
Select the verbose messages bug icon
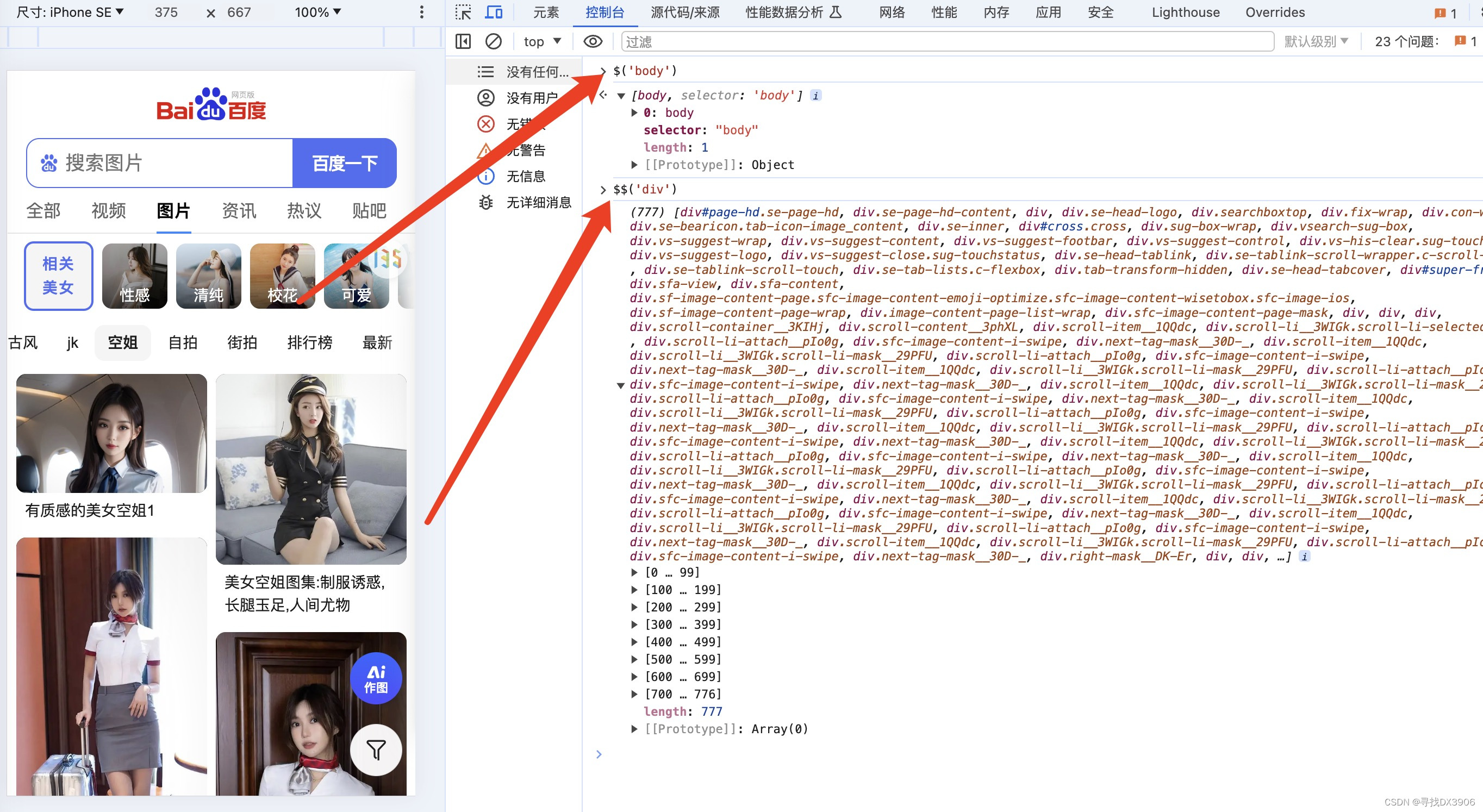(x=486, y=202)
